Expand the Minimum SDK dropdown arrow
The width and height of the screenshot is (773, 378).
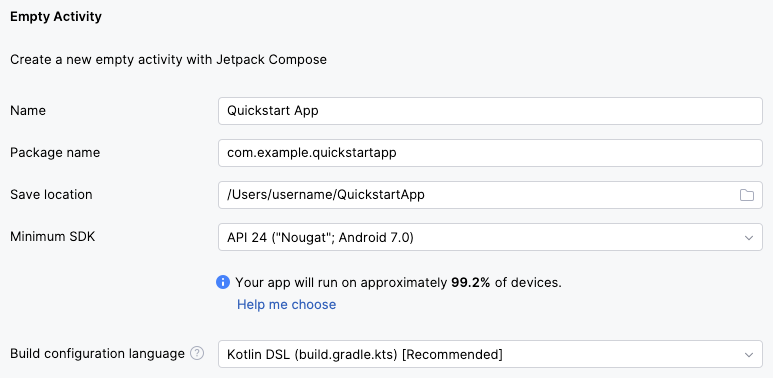(748, 238)
